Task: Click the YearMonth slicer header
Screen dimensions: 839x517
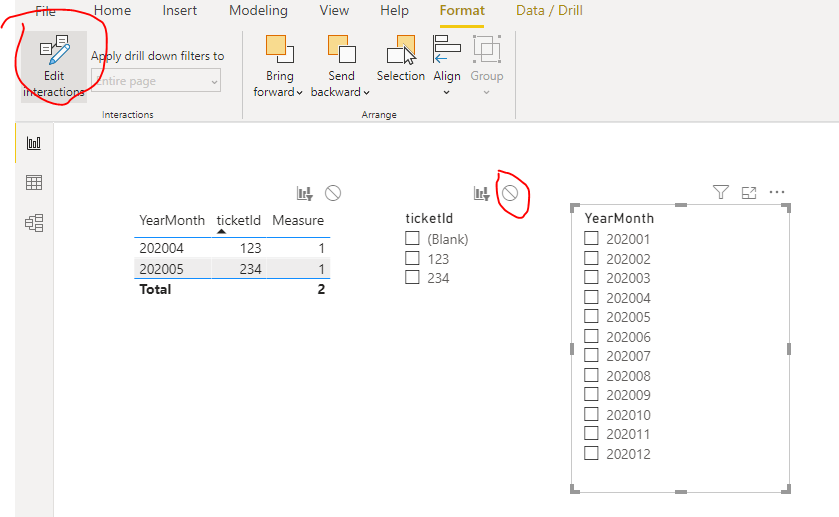Action: pos(619,218)
